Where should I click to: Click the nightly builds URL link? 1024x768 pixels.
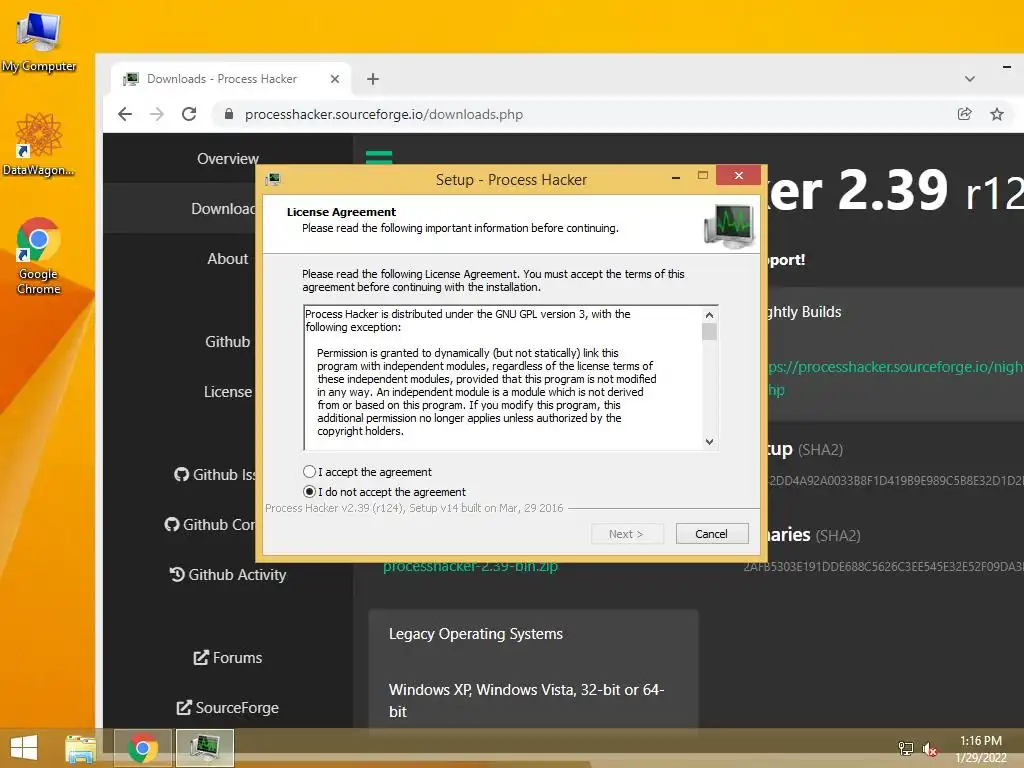tap(895, 378)
